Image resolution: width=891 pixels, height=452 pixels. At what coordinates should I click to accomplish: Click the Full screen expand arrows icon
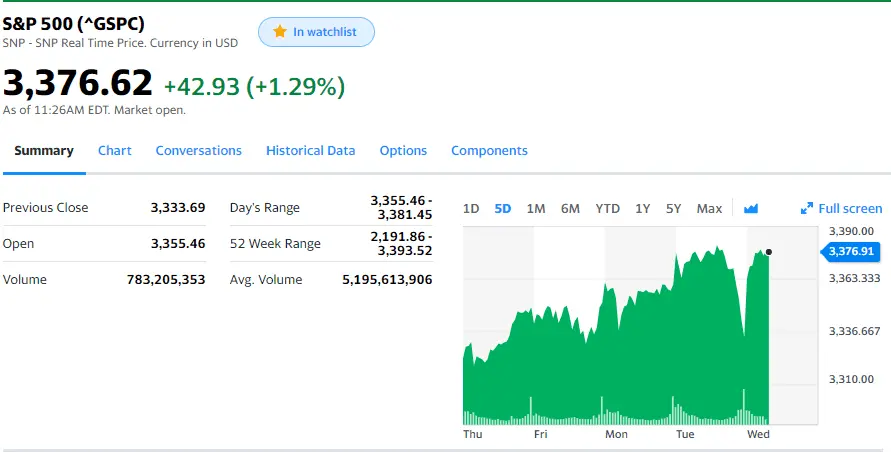[x=807, y=208]
